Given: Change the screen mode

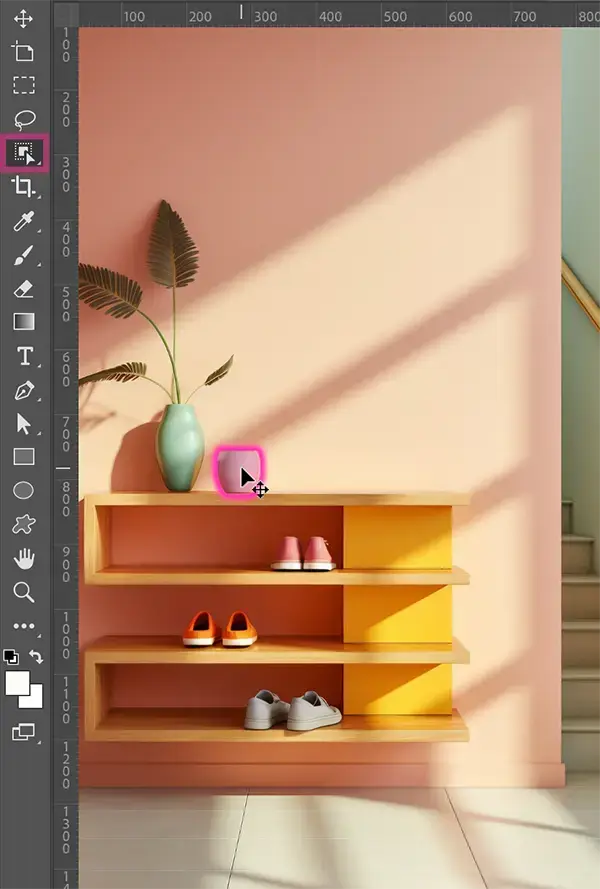Looking at the screenshot, I should [x=23, y=732].
